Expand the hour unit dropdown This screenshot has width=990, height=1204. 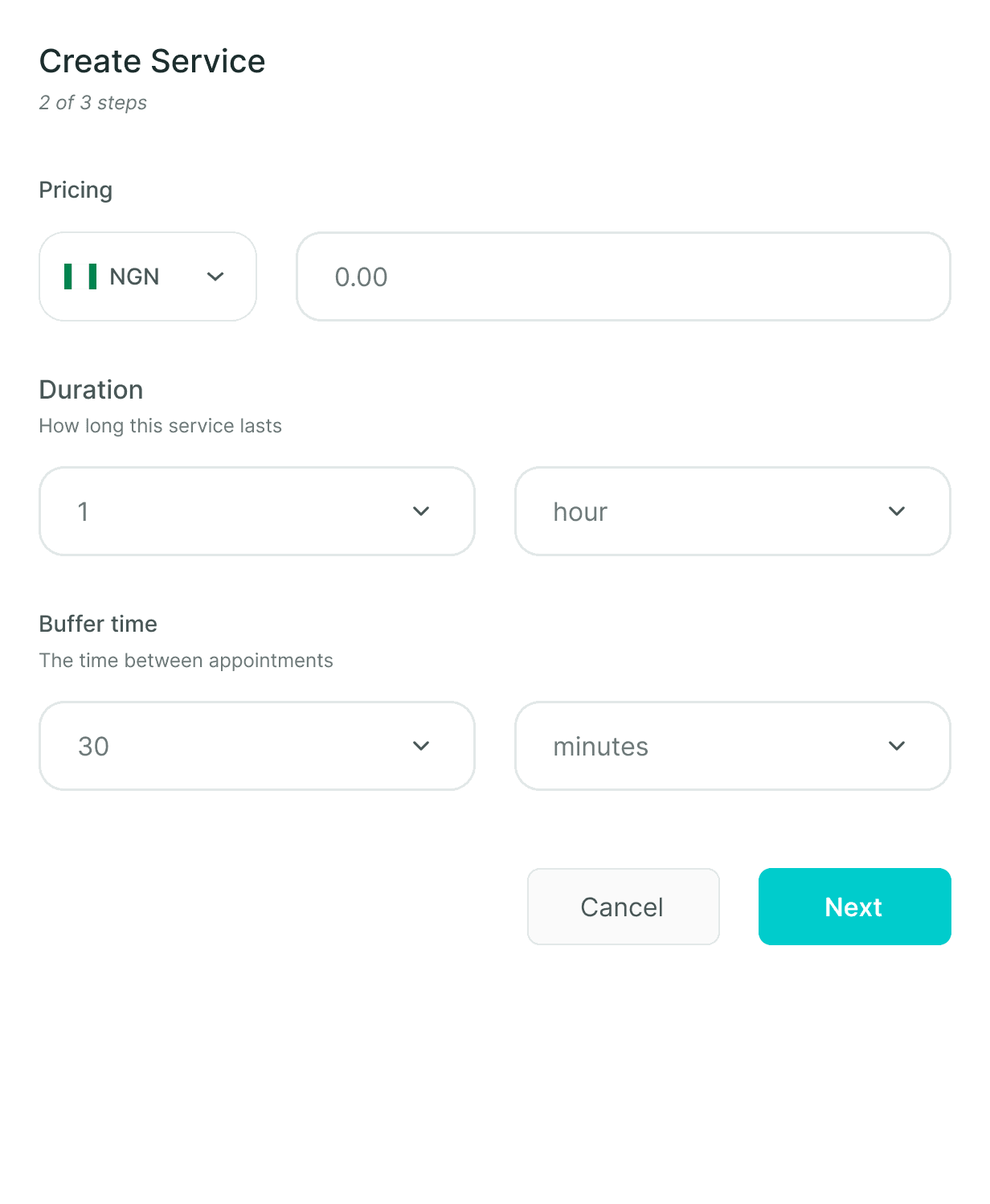coord(732,511)
